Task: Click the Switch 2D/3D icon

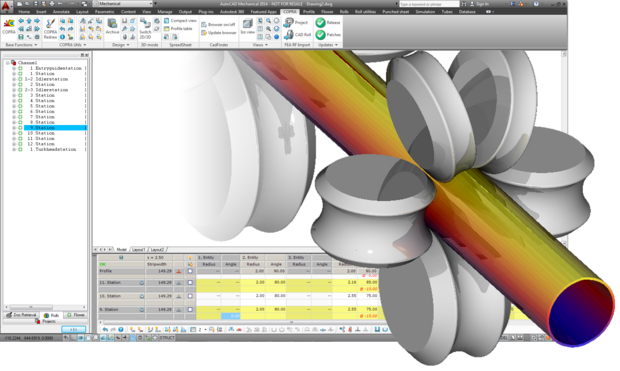Action: (145, 24)
